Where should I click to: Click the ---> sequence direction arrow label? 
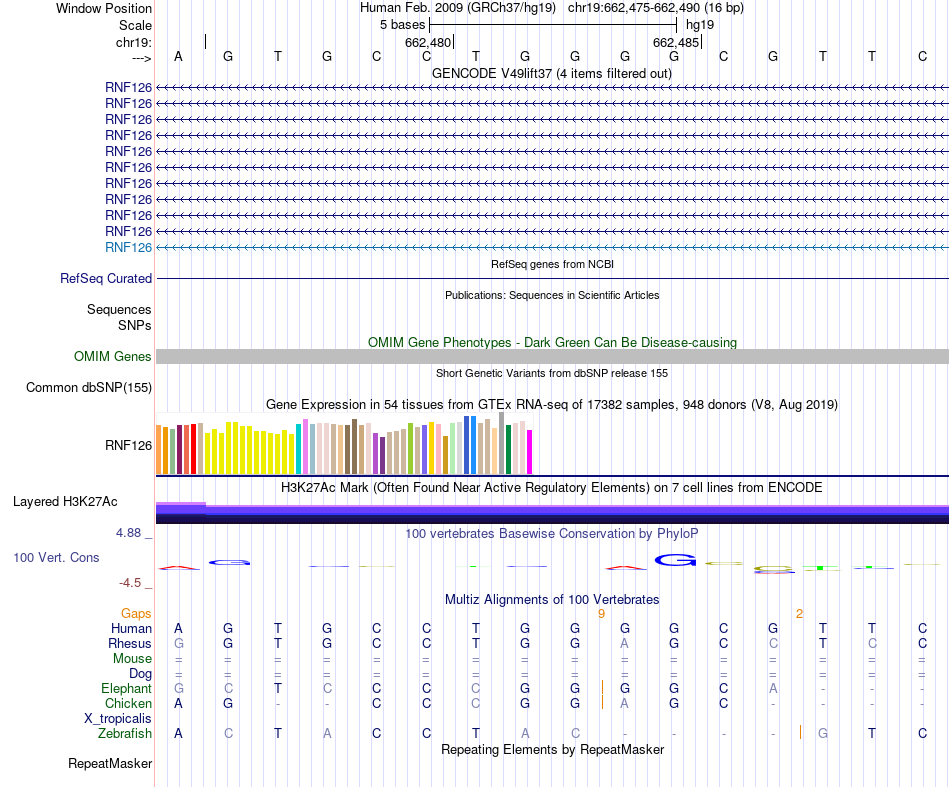coord(141,58)
